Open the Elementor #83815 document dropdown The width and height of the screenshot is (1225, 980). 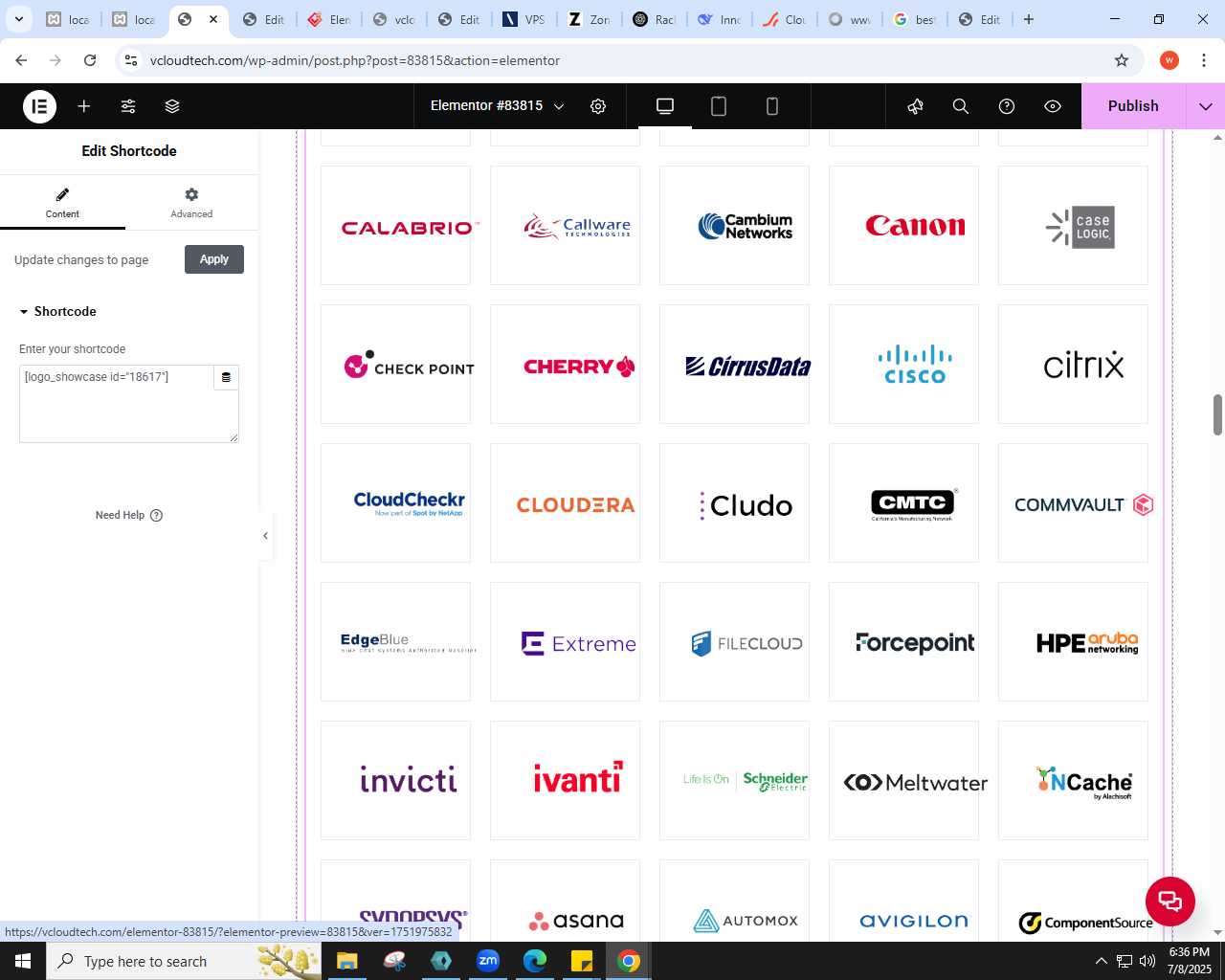497,106
